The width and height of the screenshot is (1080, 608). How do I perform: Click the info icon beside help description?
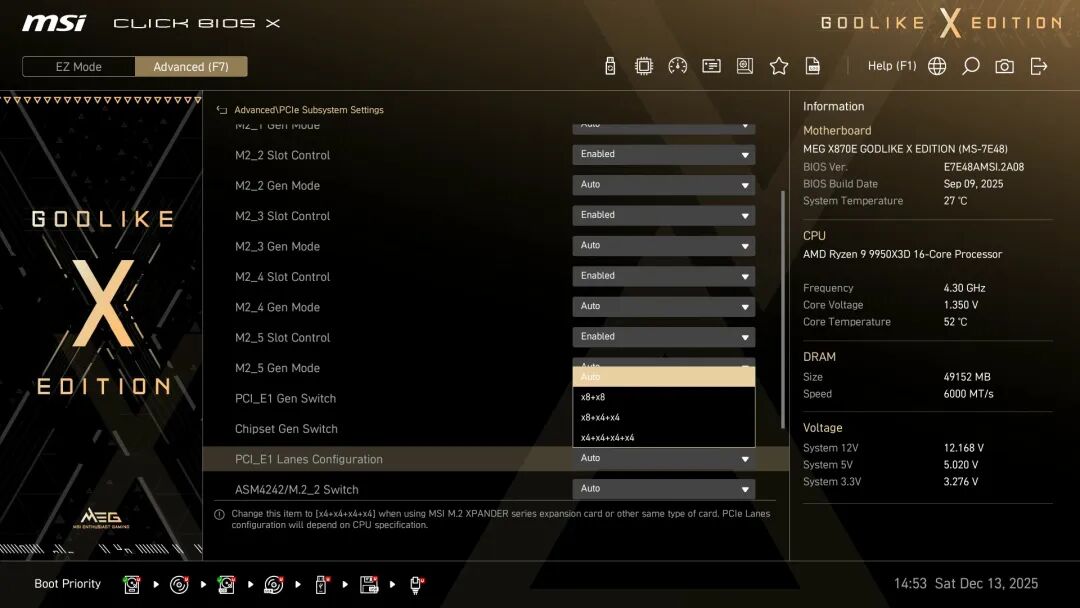click(x=219, y=514)
